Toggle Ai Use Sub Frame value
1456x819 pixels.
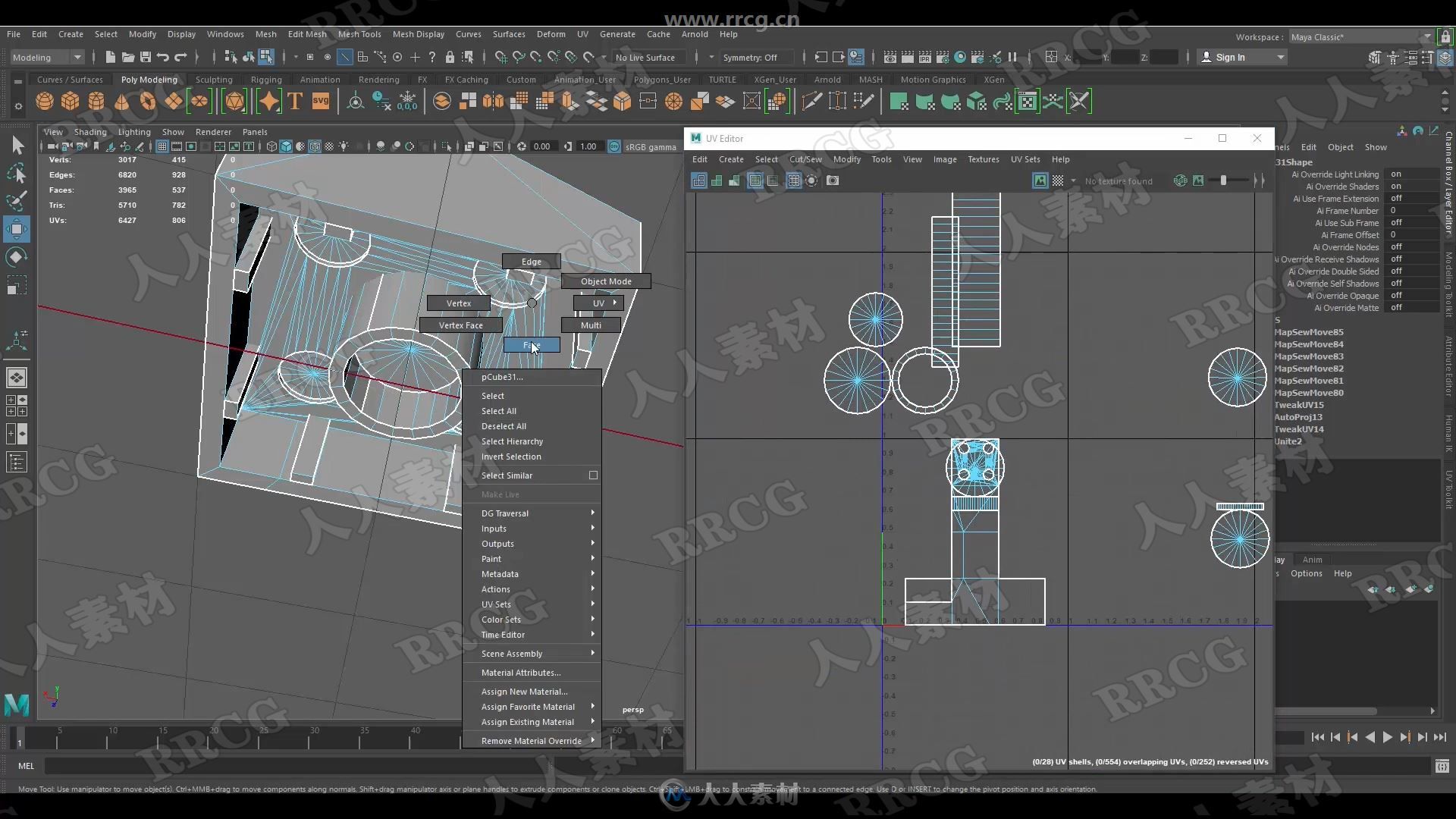click(x=1410, y=223)
